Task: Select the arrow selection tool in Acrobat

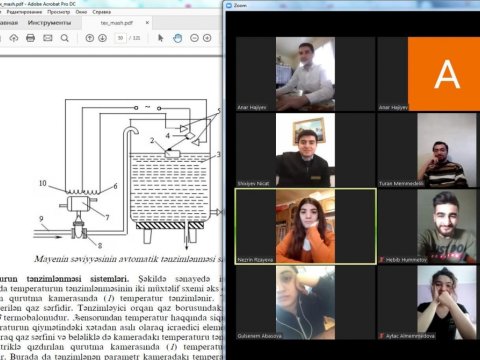Action: tap(161, 38)
